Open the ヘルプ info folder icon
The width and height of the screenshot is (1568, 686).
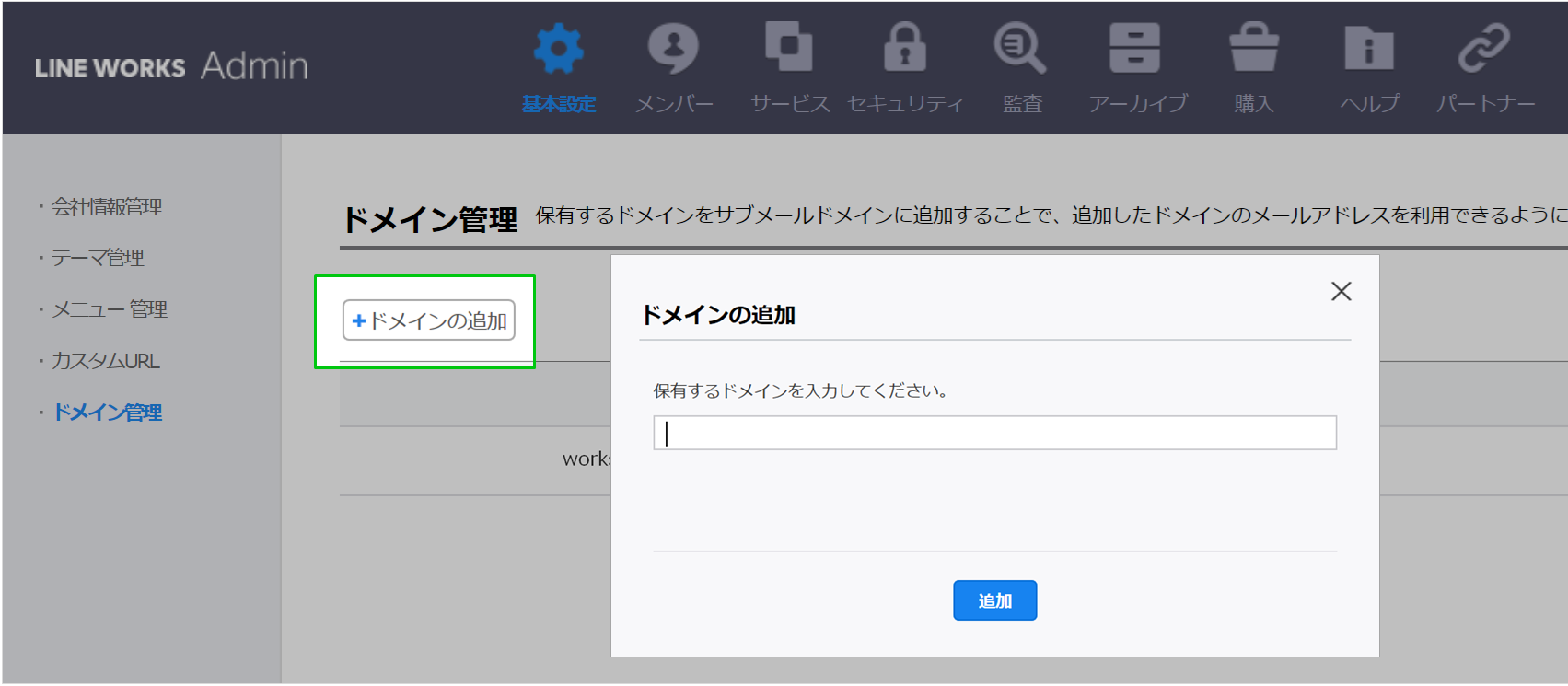click(1368, 48)
